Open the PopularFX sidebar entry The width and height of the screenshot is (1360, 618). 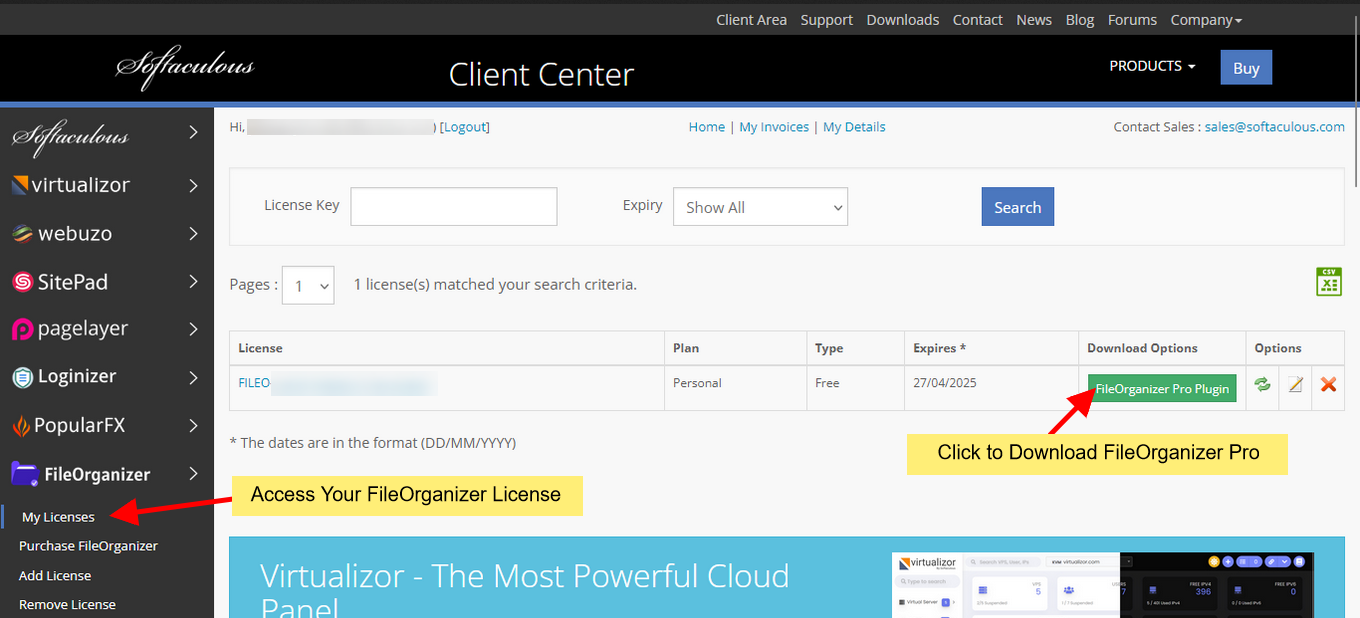tap(79, 425)
